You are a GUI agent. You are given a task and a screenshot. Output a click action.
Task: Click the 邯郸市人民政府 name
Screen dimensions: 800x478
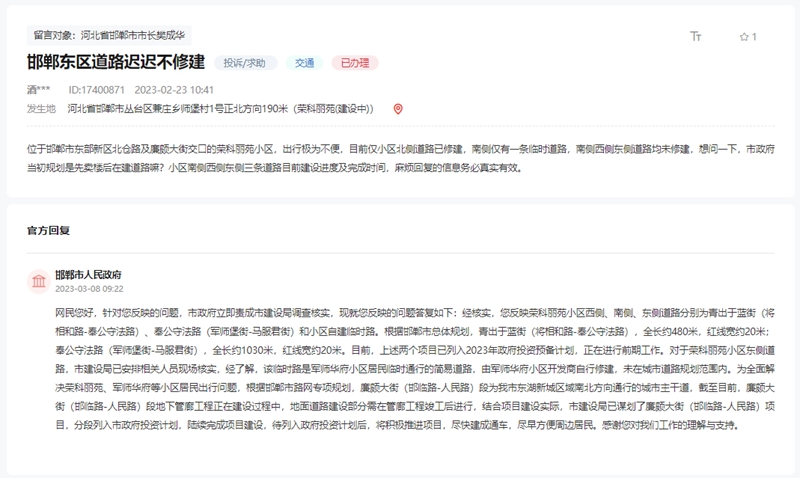(x=88, y=274)
